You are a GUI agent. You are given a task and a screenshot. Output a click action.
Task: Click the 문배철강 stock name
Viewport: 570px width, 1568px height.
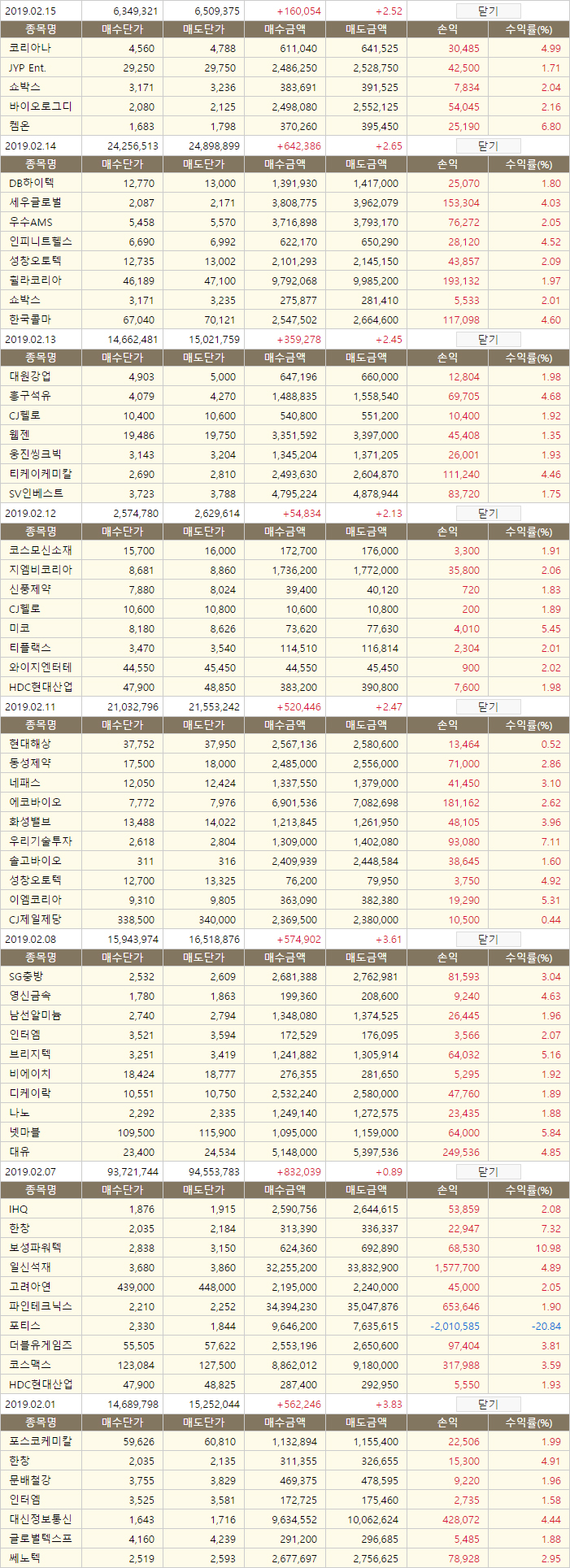point(30,1480)
